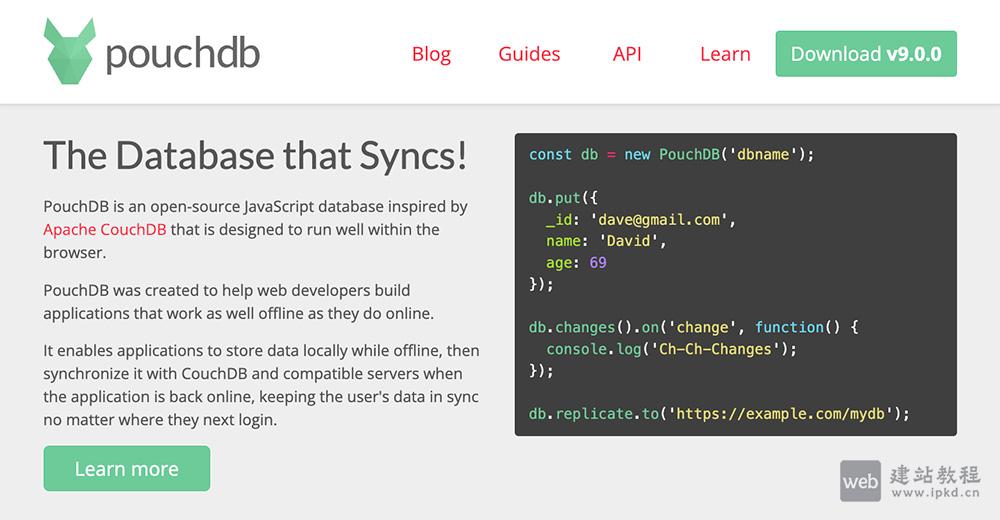Click the heading 'The Database that Syncs!'
This screenshot has height=520, width=1000.
click(x=255, y=155)
